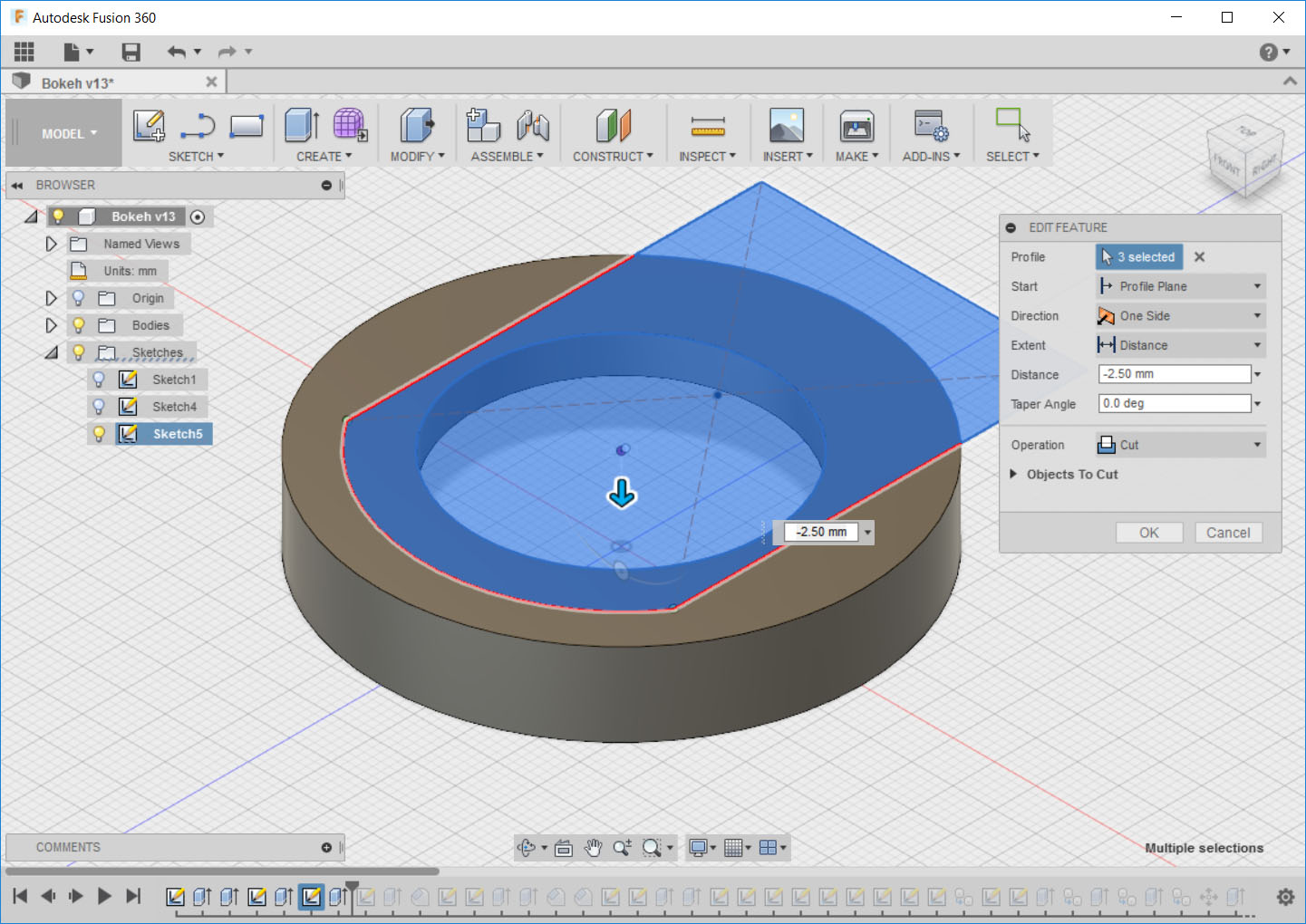Open the MODIFY menu
Image resolution: width=1306 pixels, height=924 pixels.
point(418,157)
